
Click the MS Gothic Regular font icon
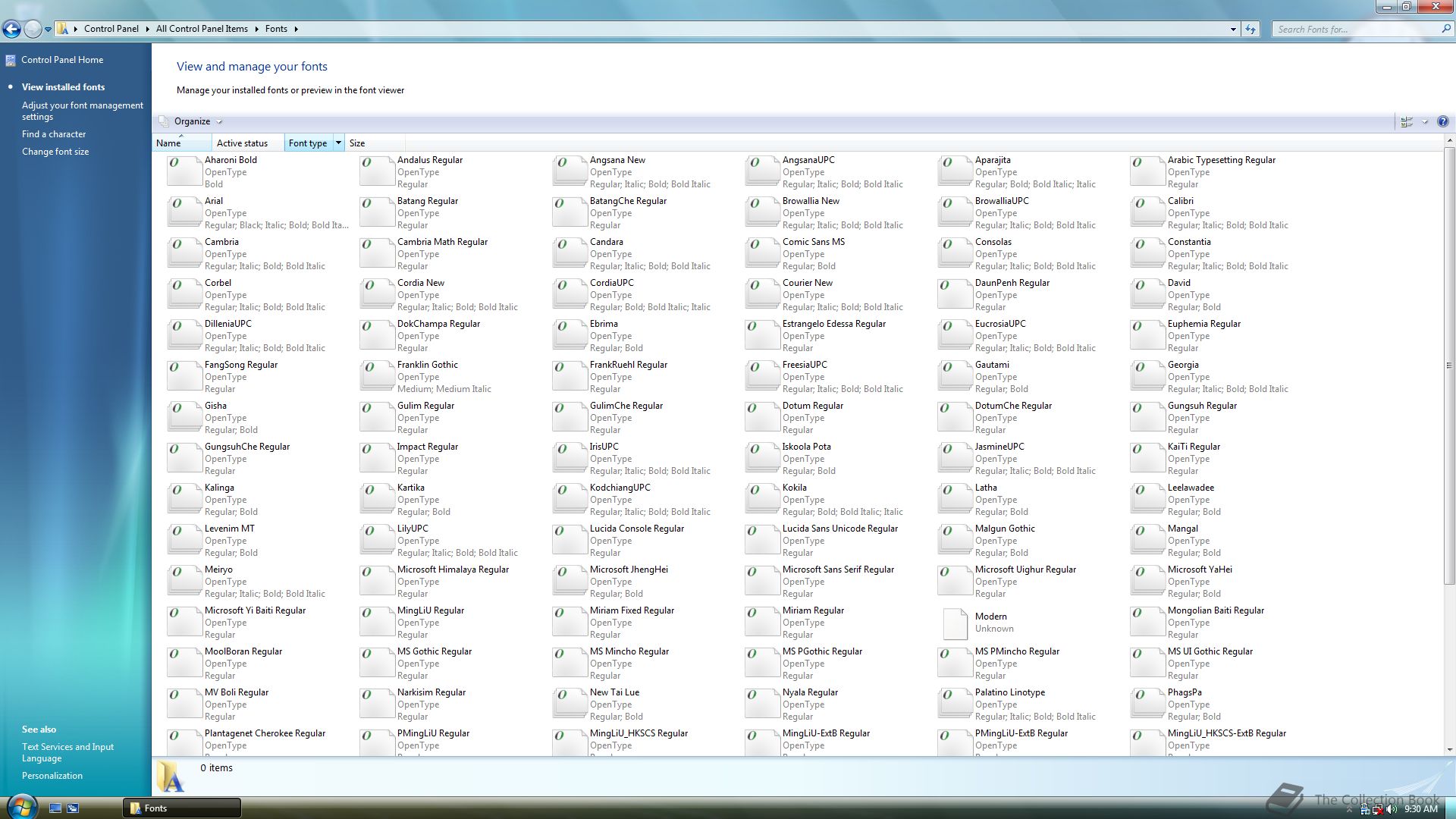tap(377, 663)
